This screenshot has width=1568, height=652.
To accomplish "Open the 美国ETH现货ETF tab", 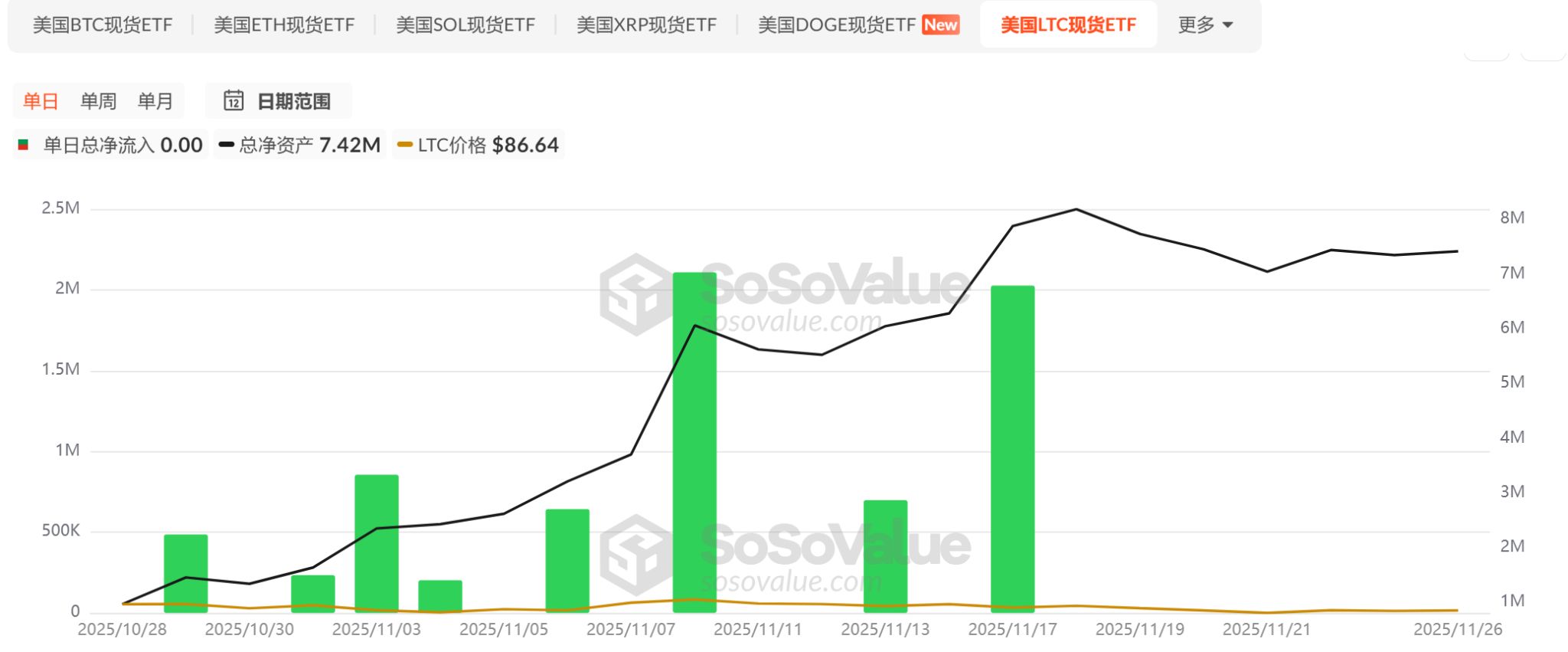I will (283, 25).
